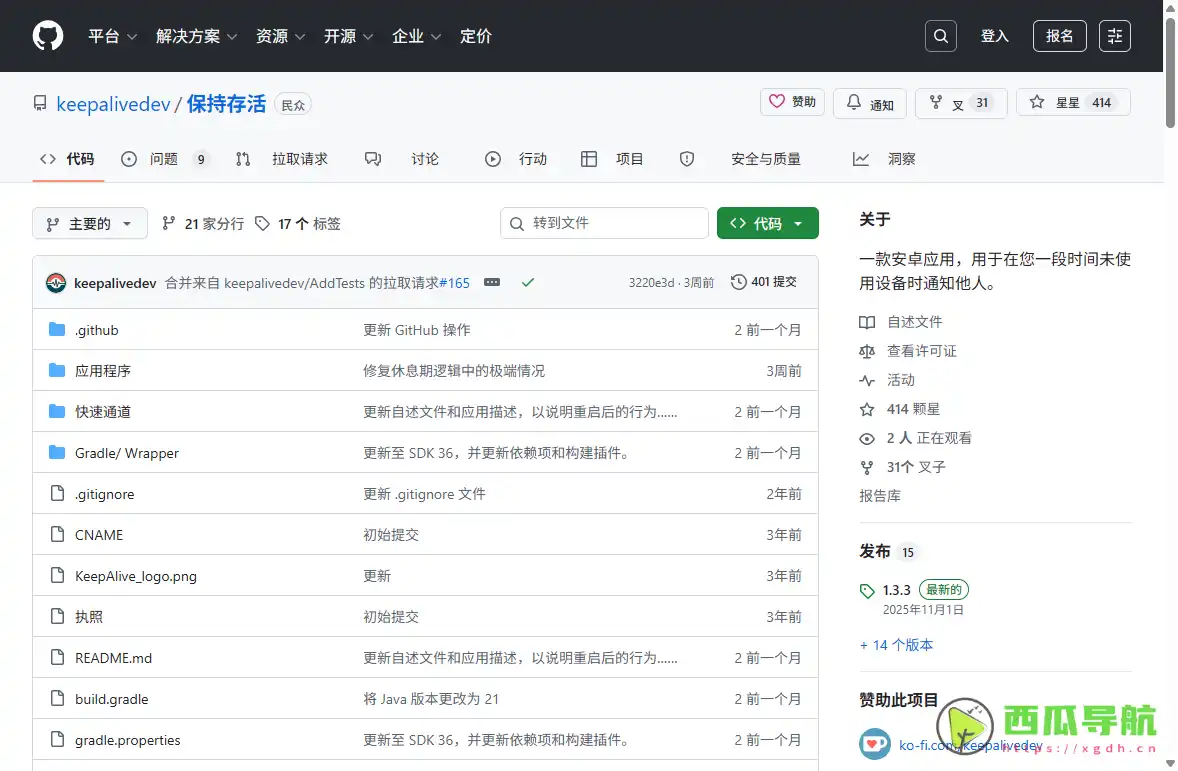Screen dimensions: 1178x771
Task: Click the bell icon for 通知
Action: point(853,102)
